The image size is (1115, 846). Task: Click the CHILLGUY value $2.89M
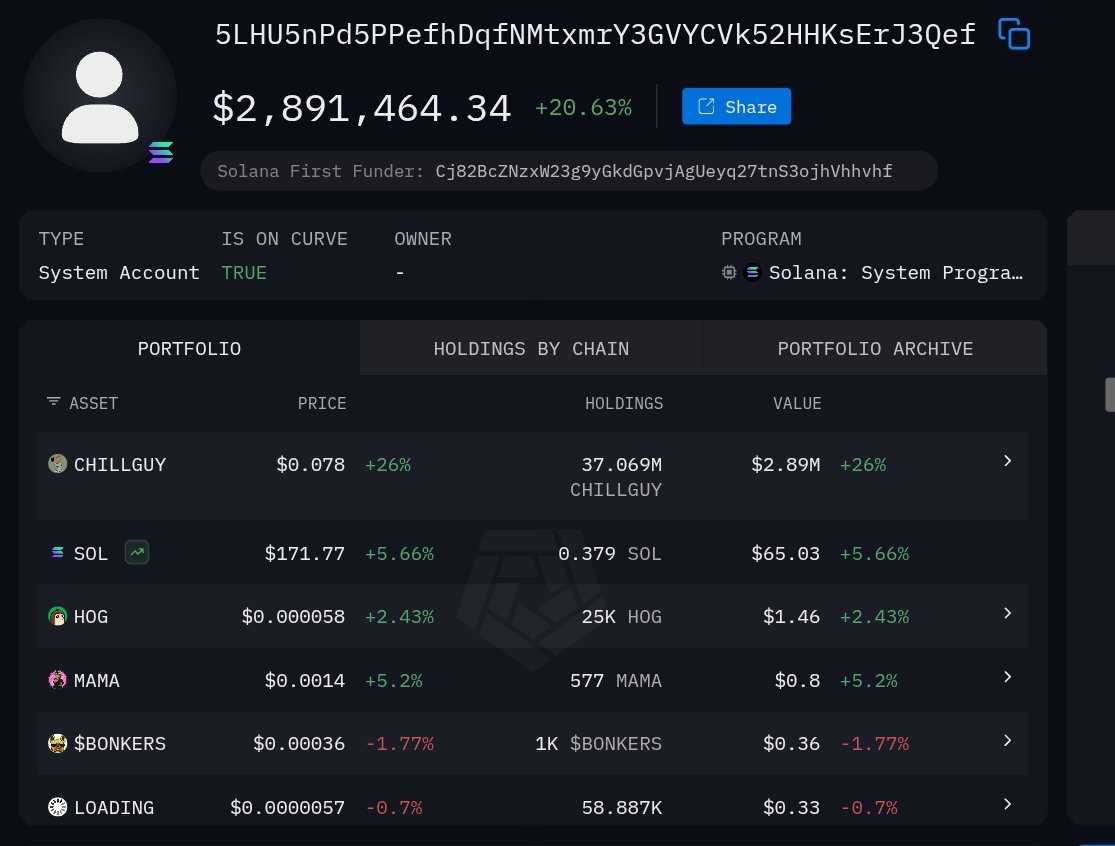786,465
